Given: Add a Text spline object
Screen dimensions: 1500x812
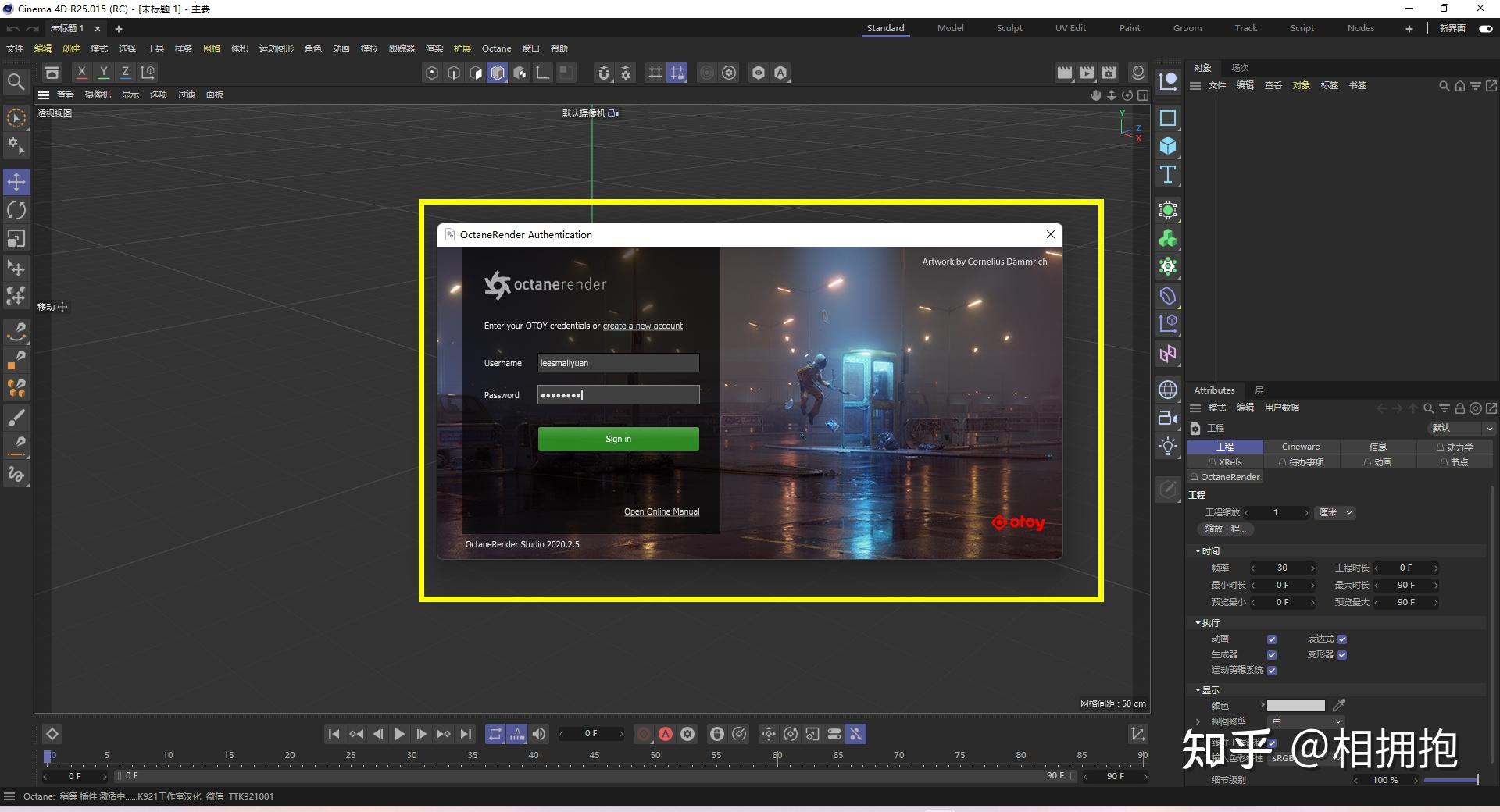Looking at the screenshot, I should click(x=1168, y=174).
